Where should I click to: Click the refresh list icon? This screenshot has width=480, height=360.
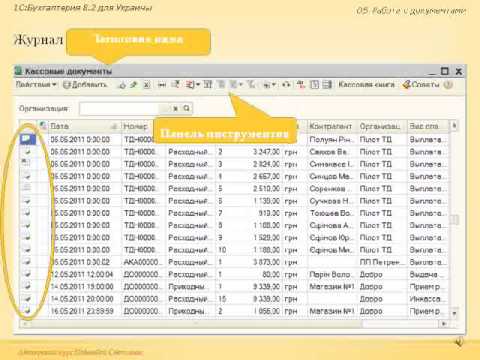(286, 85)
